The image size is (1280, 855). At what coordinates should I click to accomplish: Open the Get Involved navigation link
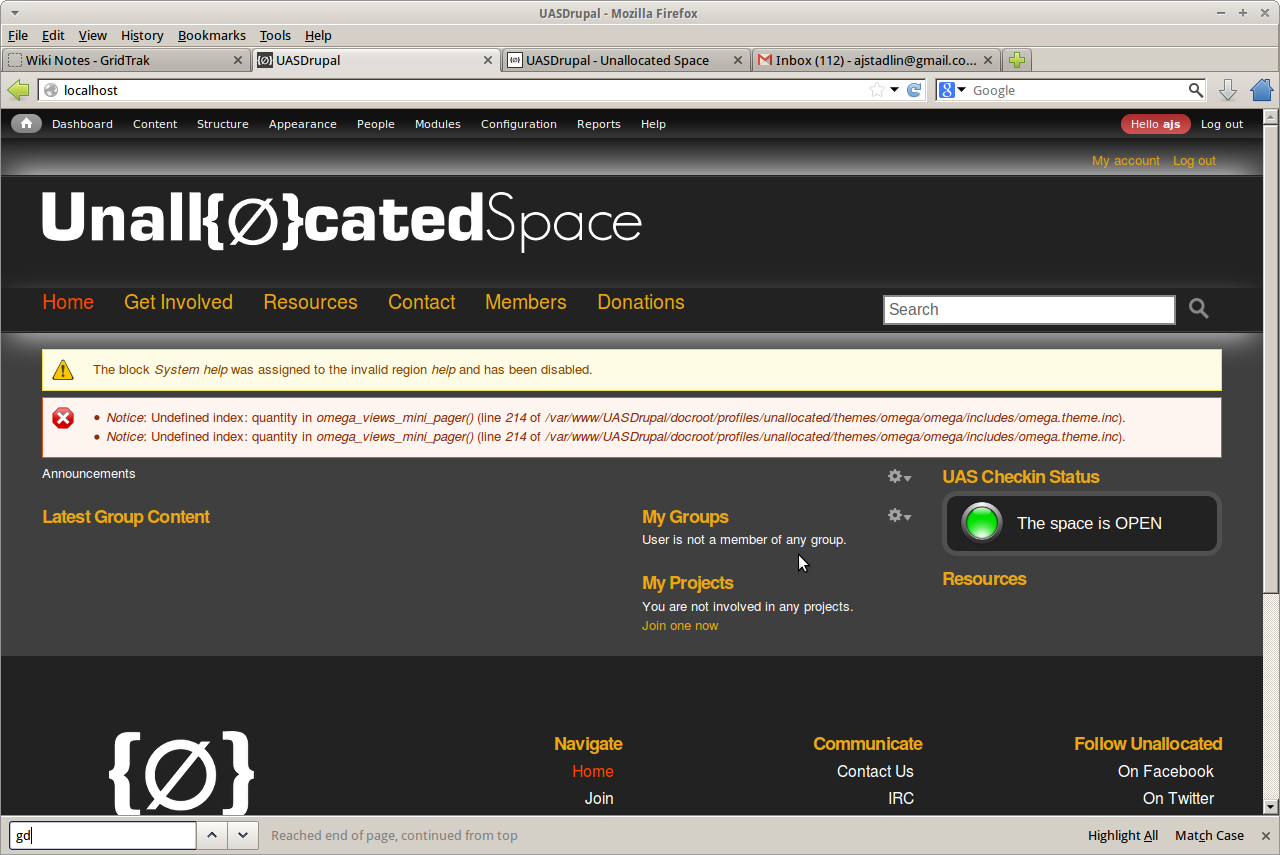pos(178,302)
